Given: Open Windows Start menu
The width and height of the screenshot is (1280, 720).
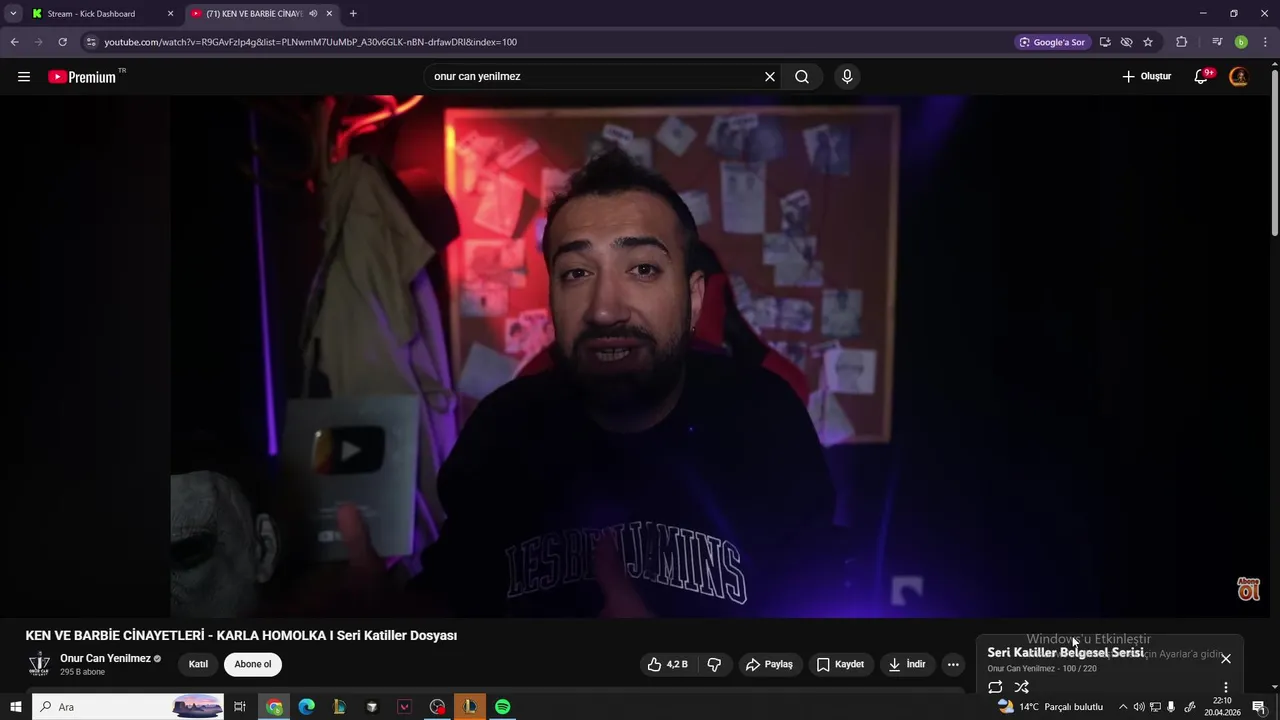Looking at the screenshot, I should coord(15,707).
